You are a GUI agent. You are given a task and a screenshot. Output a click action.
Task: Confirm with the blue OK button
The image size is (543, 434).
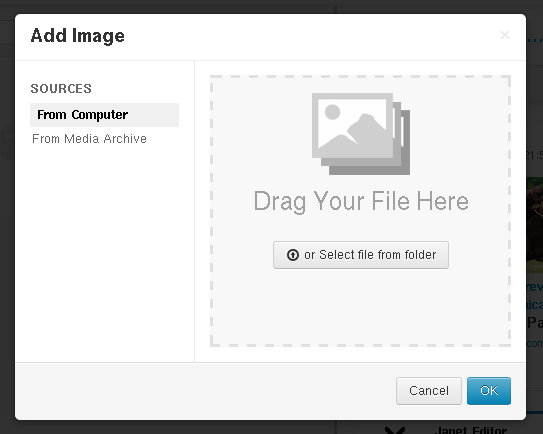tap(489, 391)
